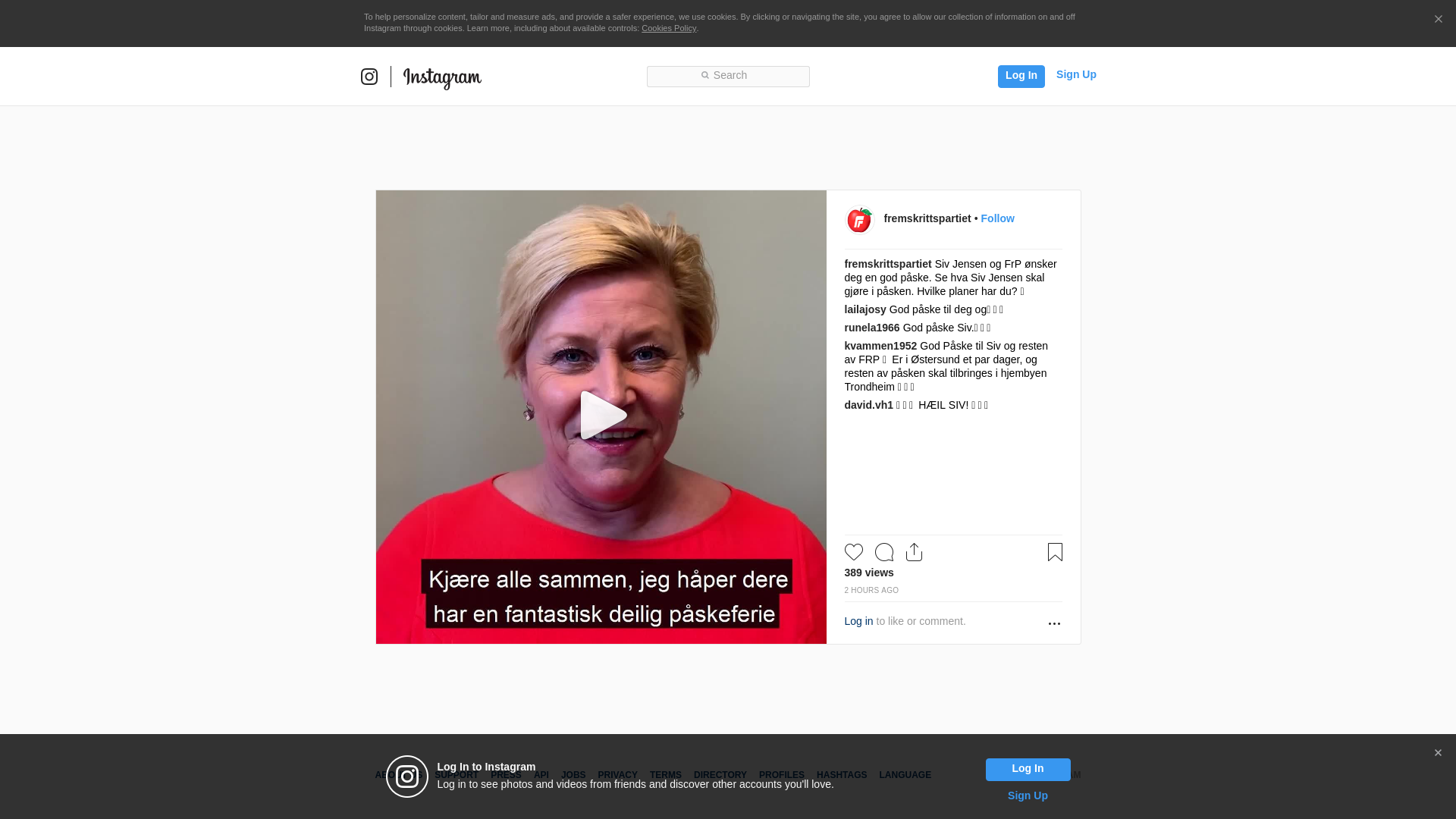Open david.vh1 commenter profile
The height and width of the screenshot is (819, 1456).
[x=868, y=405]
